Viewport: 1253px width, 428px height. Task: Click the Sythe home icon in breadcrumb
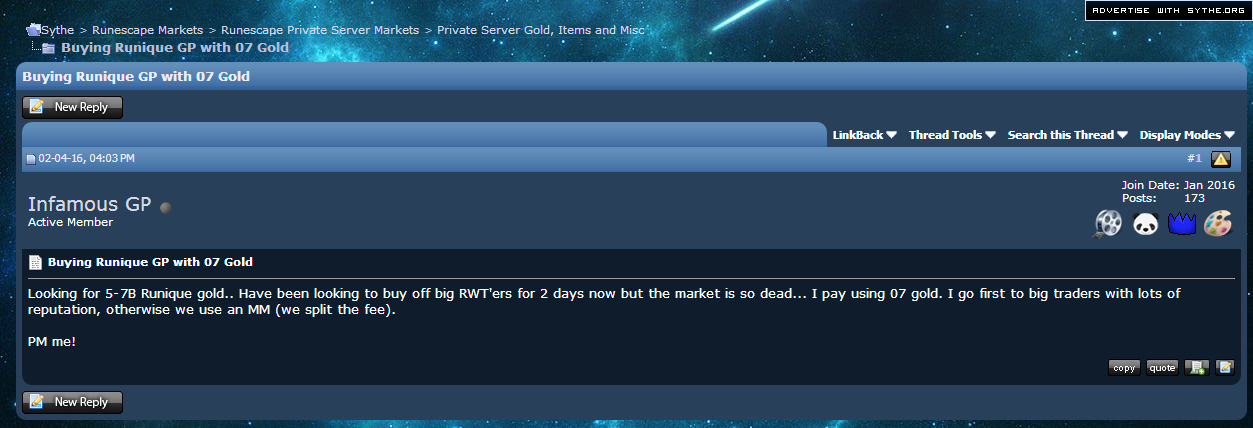pos(33,30)
